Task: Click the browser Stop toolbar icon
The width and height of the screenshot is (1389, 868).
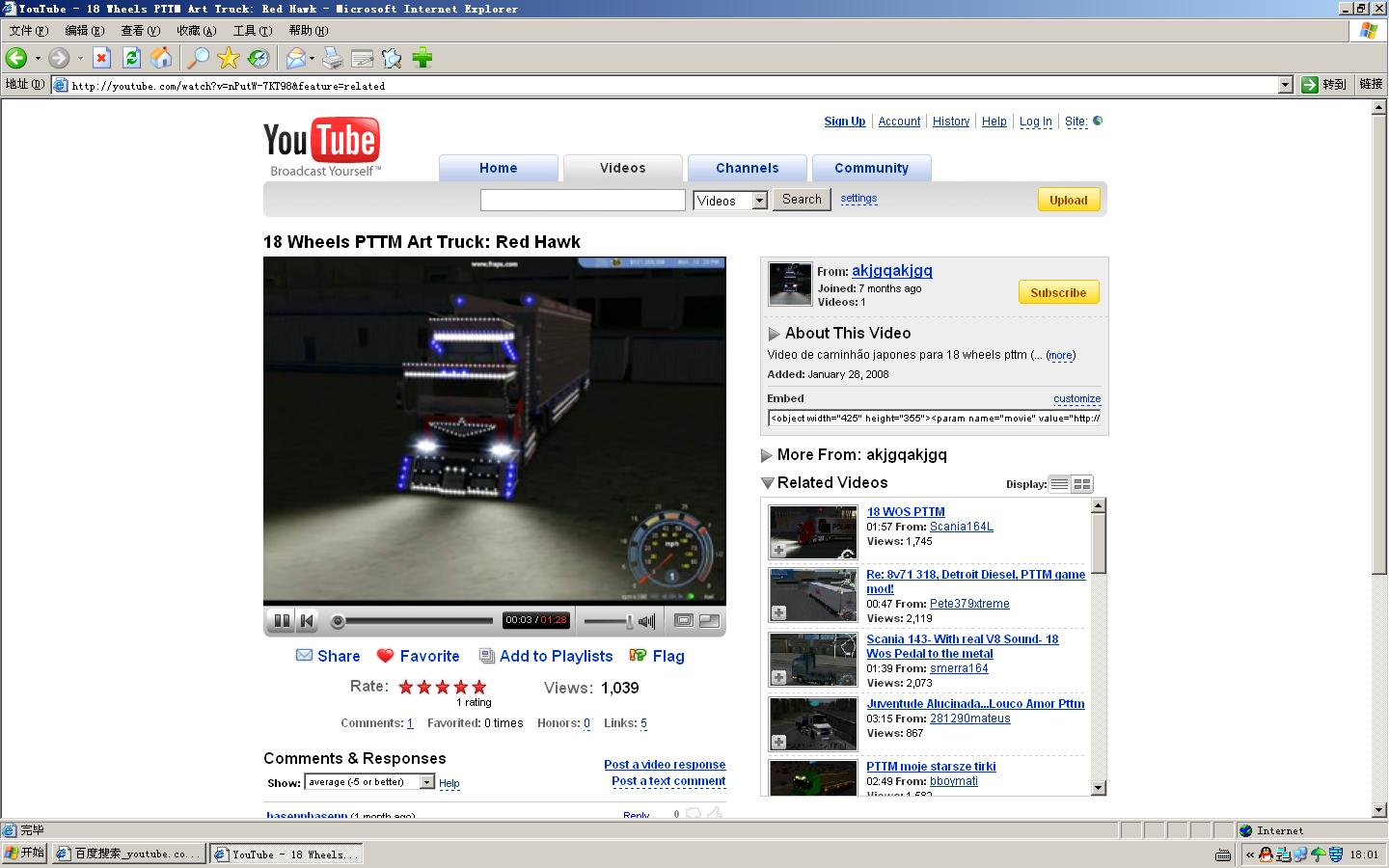Action: point(101,58)
